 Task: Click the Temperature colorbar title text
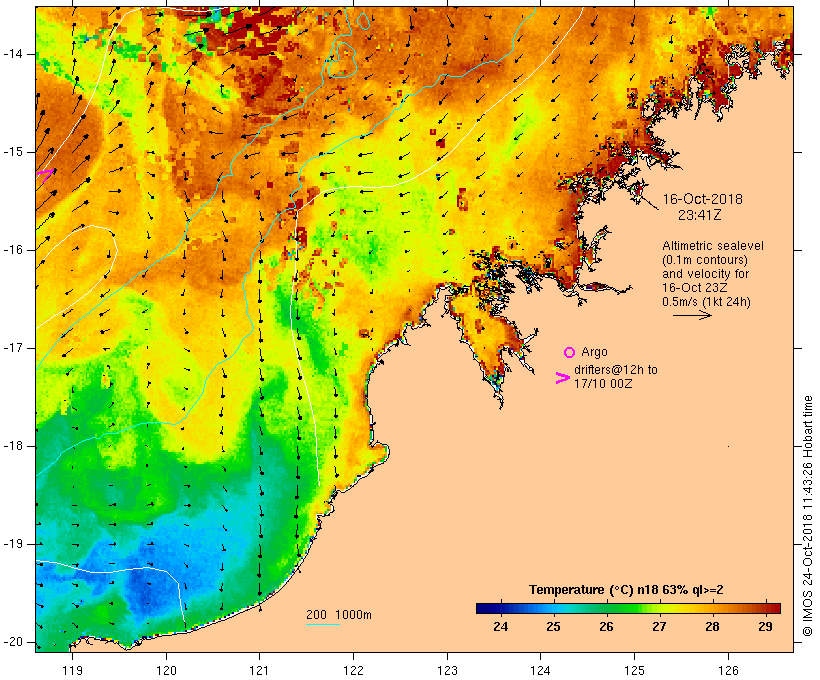click(626, 590)
